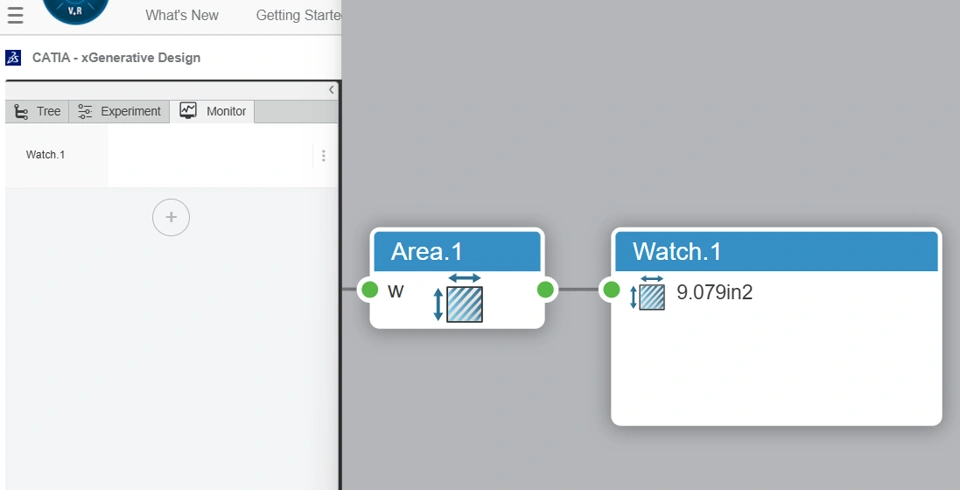Click the area measurement icon in Area.1
960x490 pixels.
coord(464,299)
